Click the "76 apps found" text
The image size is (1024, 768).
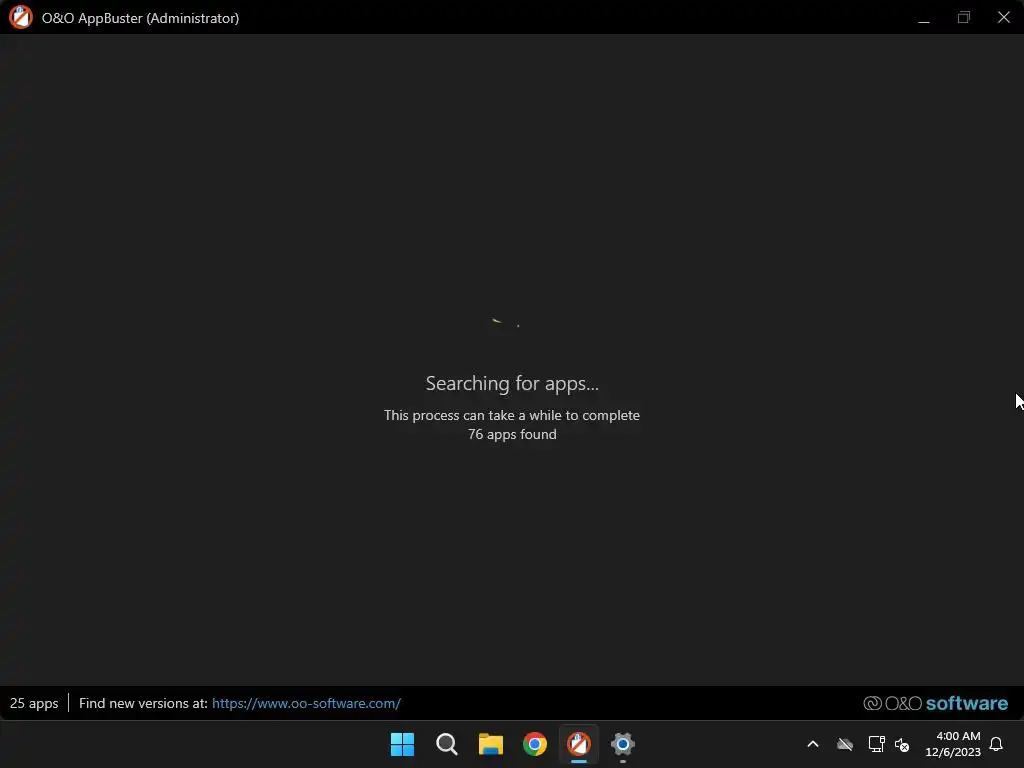512,434
